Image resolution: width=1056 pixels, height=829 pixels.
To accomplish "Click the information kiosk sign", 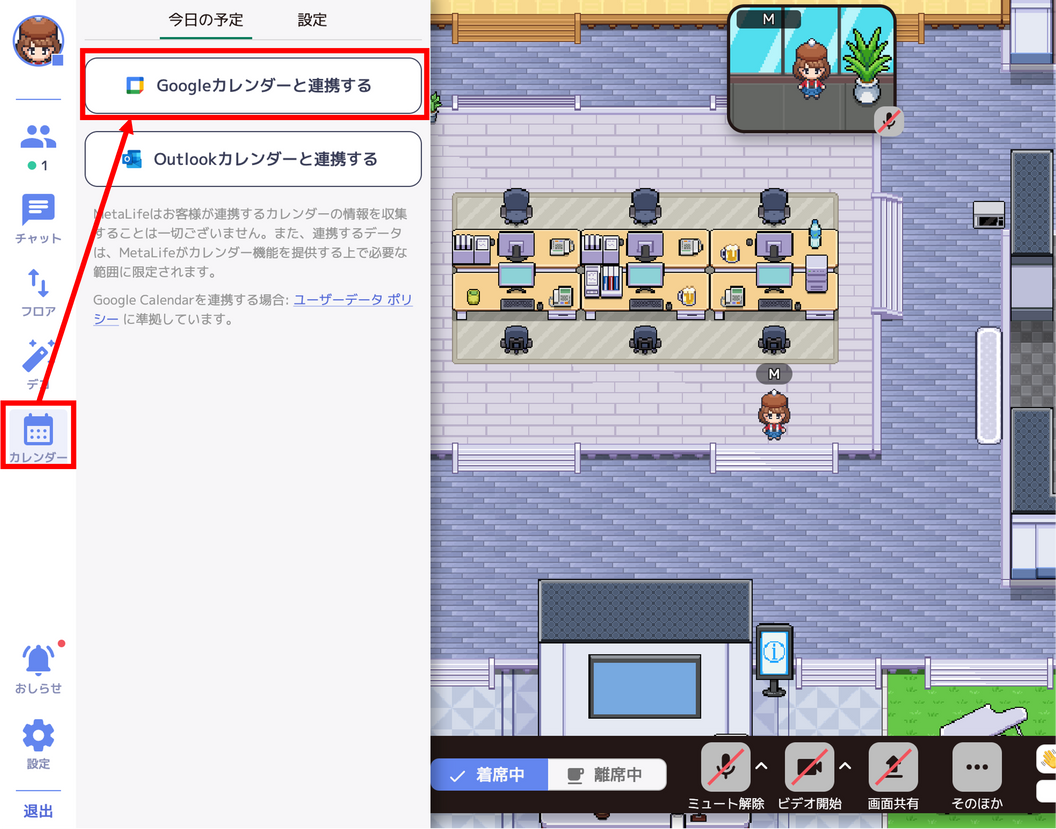I will tap(774, 659).
